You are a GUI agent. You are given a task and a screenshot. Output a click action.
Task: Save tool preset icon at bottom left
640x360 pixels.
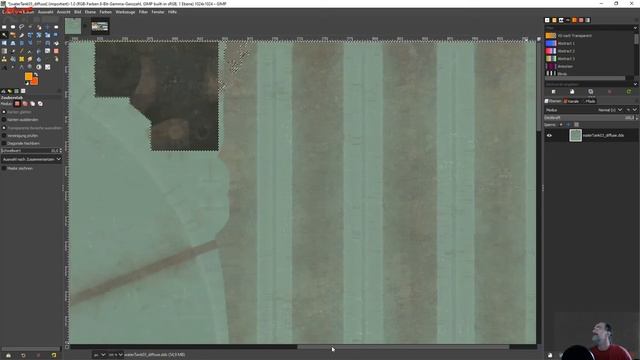coord(8,356)
